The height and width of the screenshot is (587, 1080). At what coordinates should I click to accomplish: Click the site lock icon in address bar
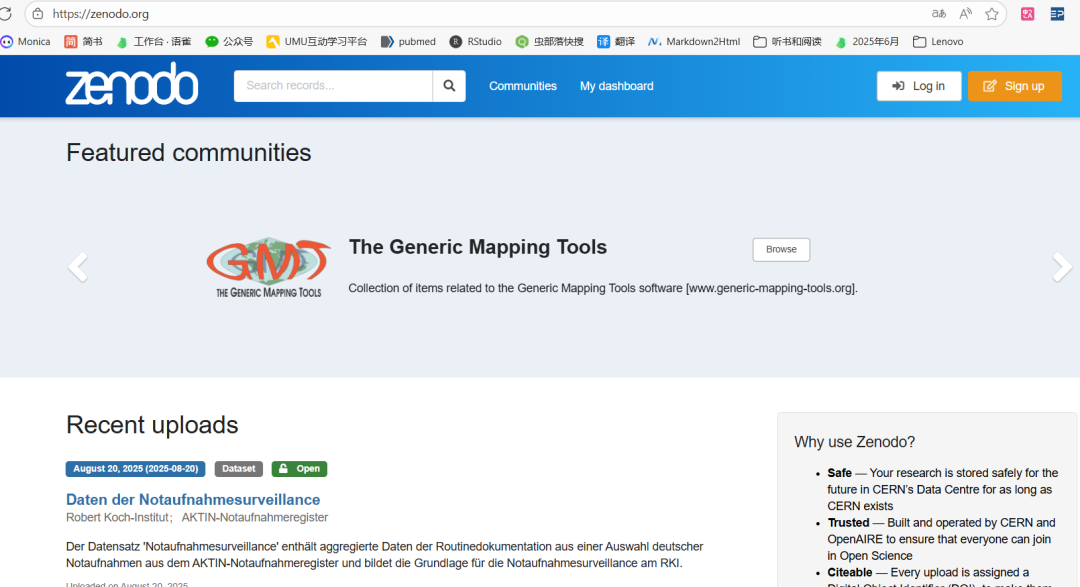tap(38, 14)
